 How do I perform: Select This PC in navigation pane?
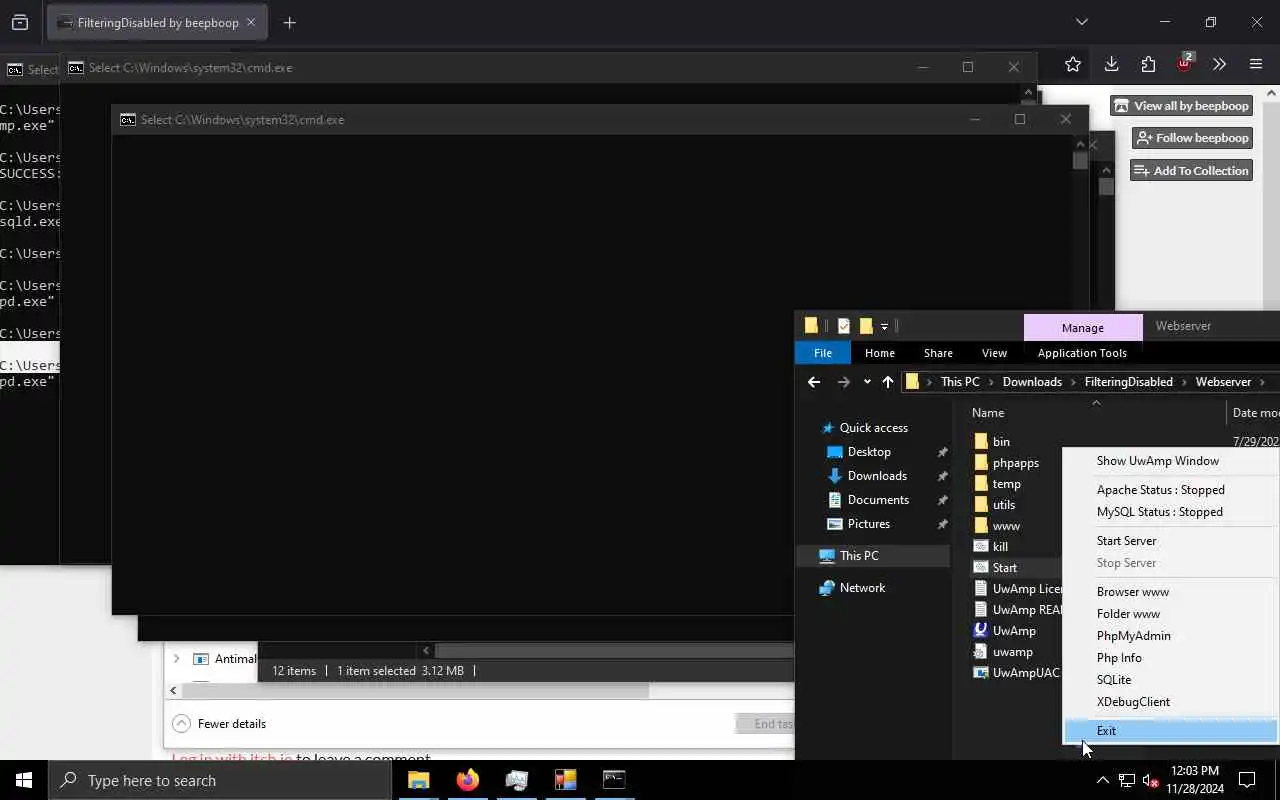tap(859, 556)
